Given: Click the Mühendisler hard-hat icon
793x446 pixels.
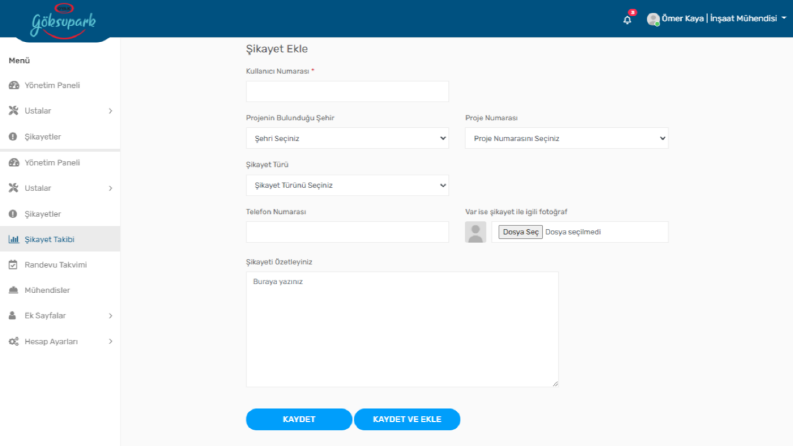Looking at the screenshot, I should pyautogui.click(x=14, y=290).
